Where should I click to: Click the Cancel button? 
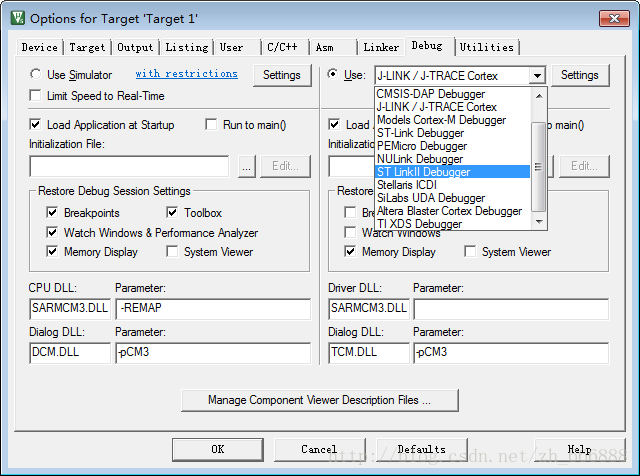[x=319, y=449]
